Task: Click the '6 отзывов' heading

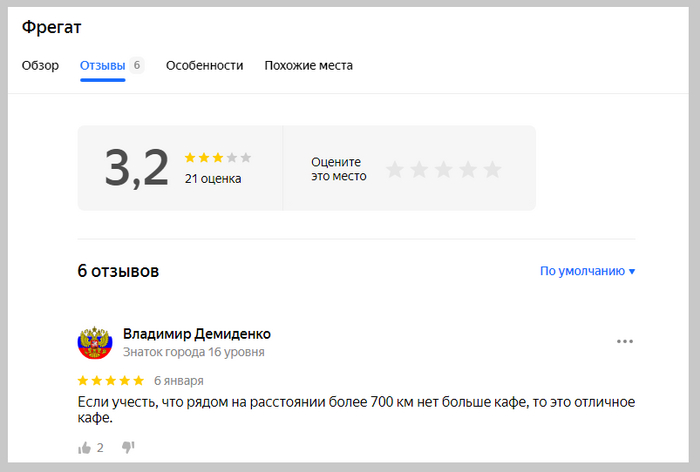Action: point(118,271)
